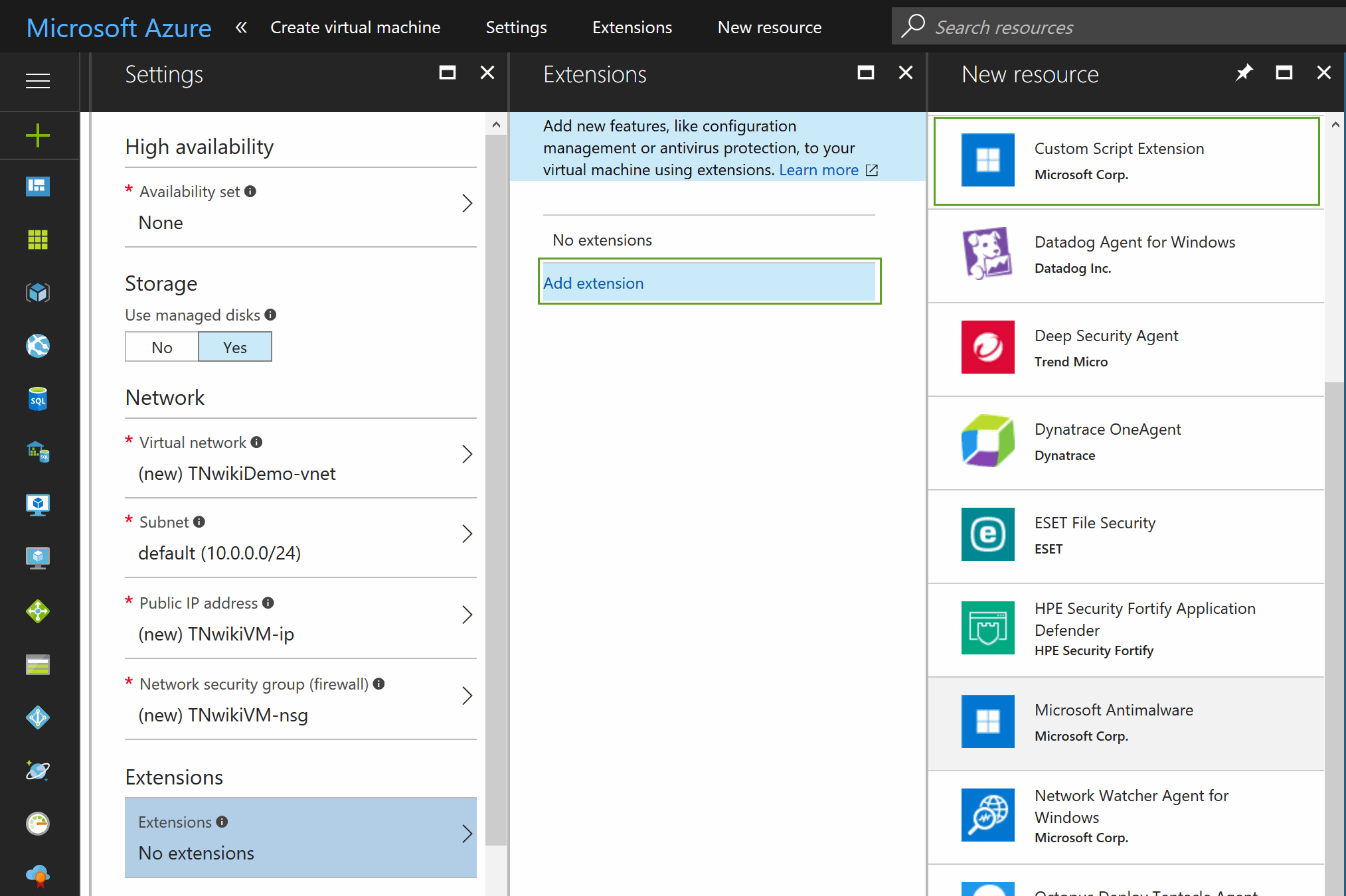
Task: Open Load balancers diamond icon
Action: click(38, 611)
